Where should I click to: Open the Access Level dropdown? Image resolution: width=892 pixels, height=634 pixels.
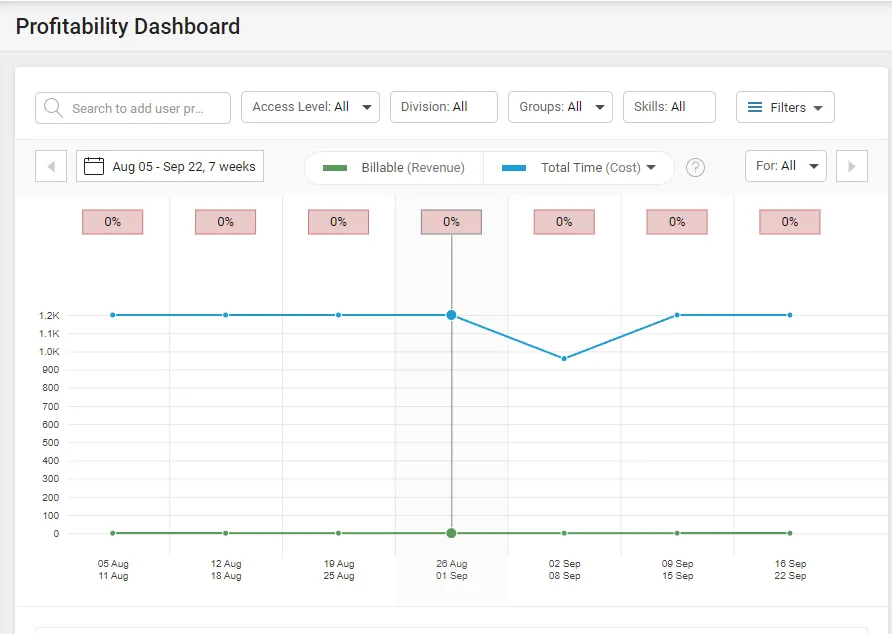coord(310,106)
